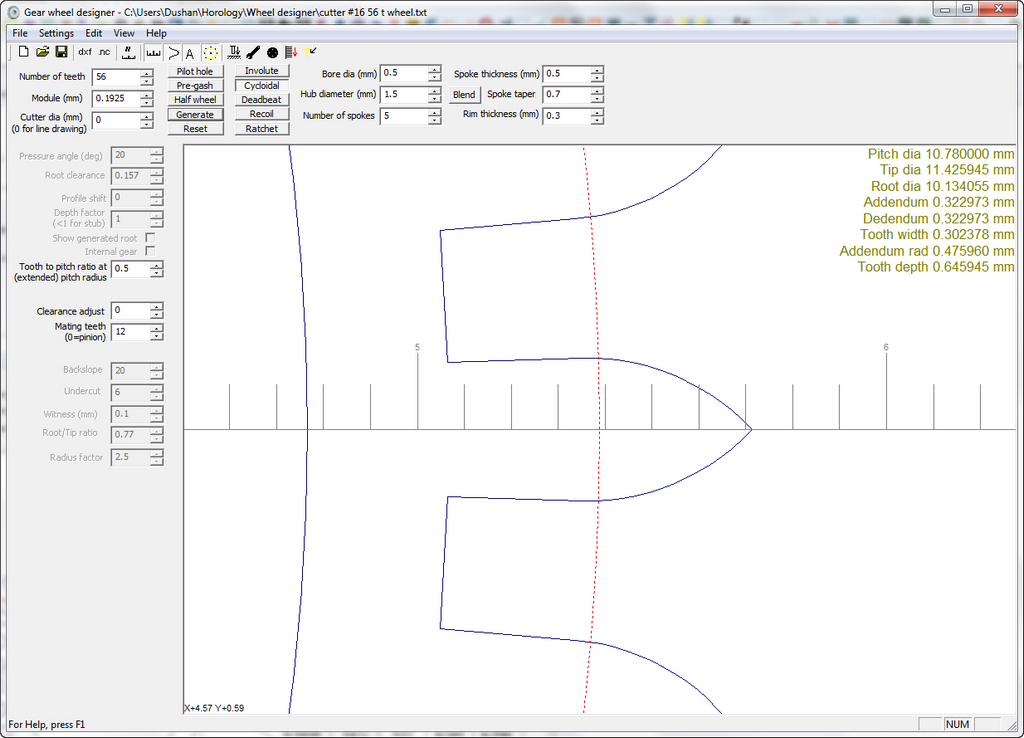Decrease Number of spokes with down arrow
The height and width of the screenshot is (738, 1024).
pyautogui.click(x=434, y=120)
